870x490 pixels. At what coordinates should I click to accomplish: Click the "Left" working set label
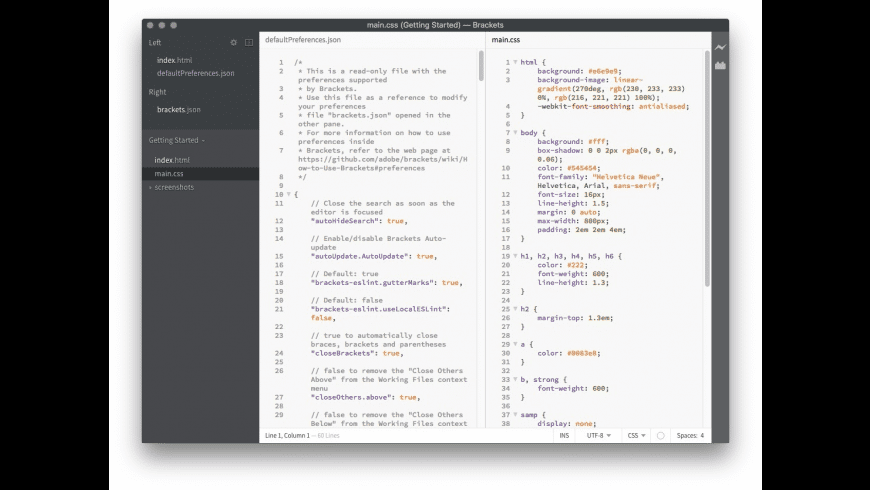click(155, 43)
